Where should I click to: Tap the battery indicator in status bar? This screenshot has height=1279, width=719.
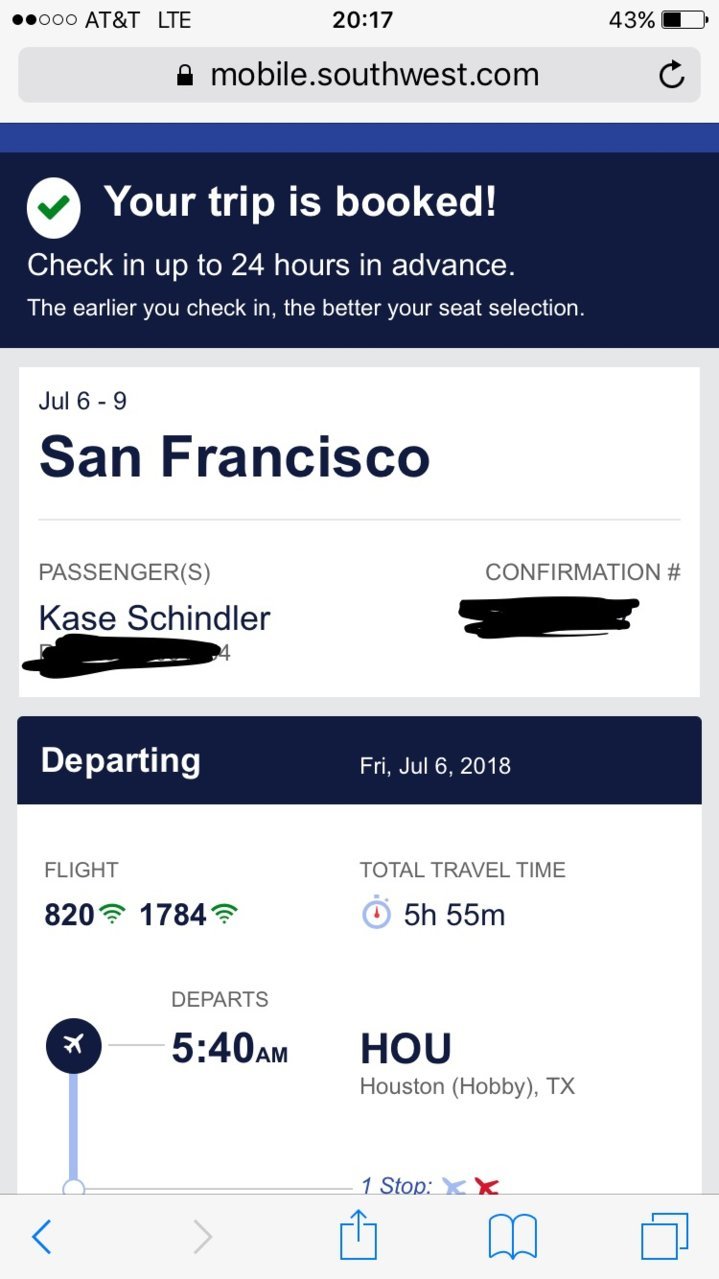(x=685, y=20)
